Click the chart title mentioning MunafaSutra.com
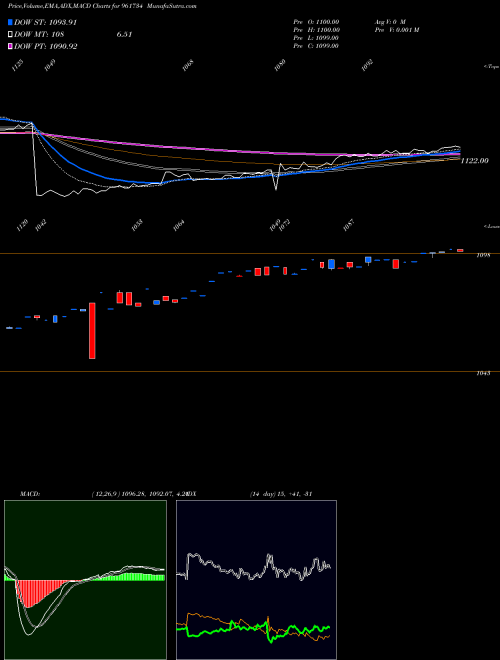 102,6
